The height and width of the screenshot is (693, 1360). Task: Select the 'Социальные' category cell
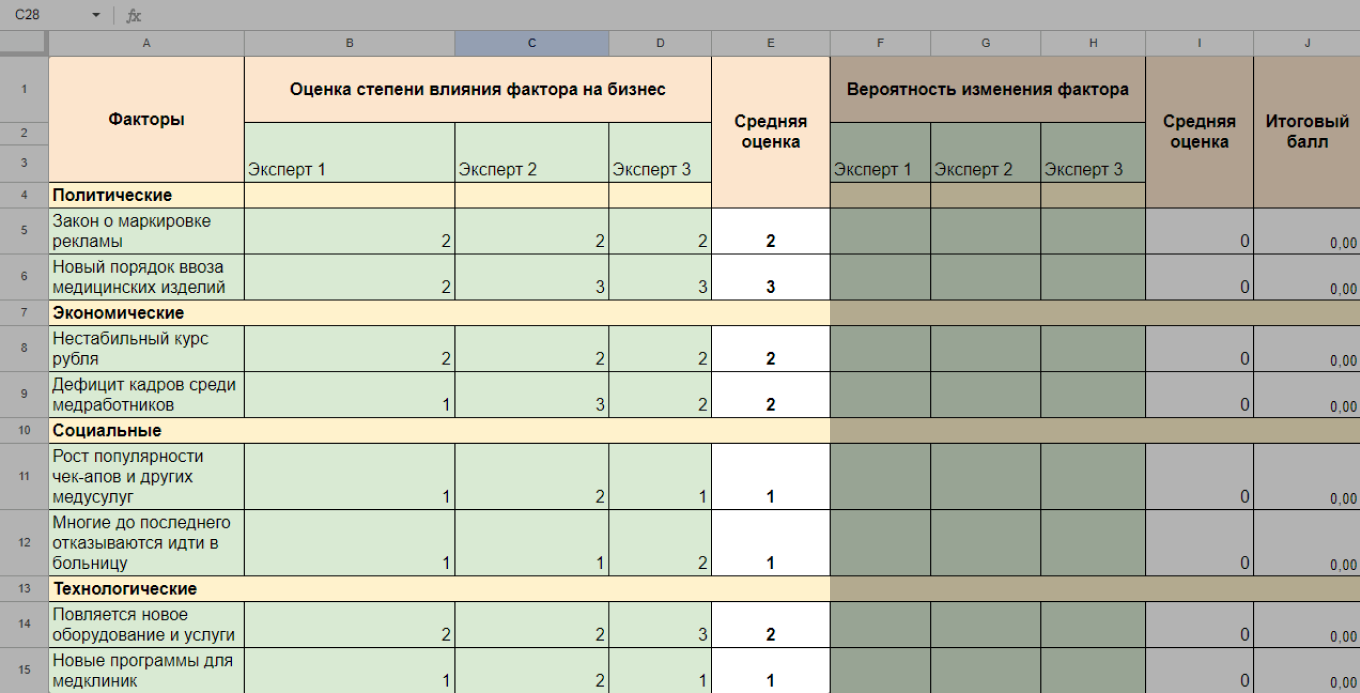[x=440, y=431]
